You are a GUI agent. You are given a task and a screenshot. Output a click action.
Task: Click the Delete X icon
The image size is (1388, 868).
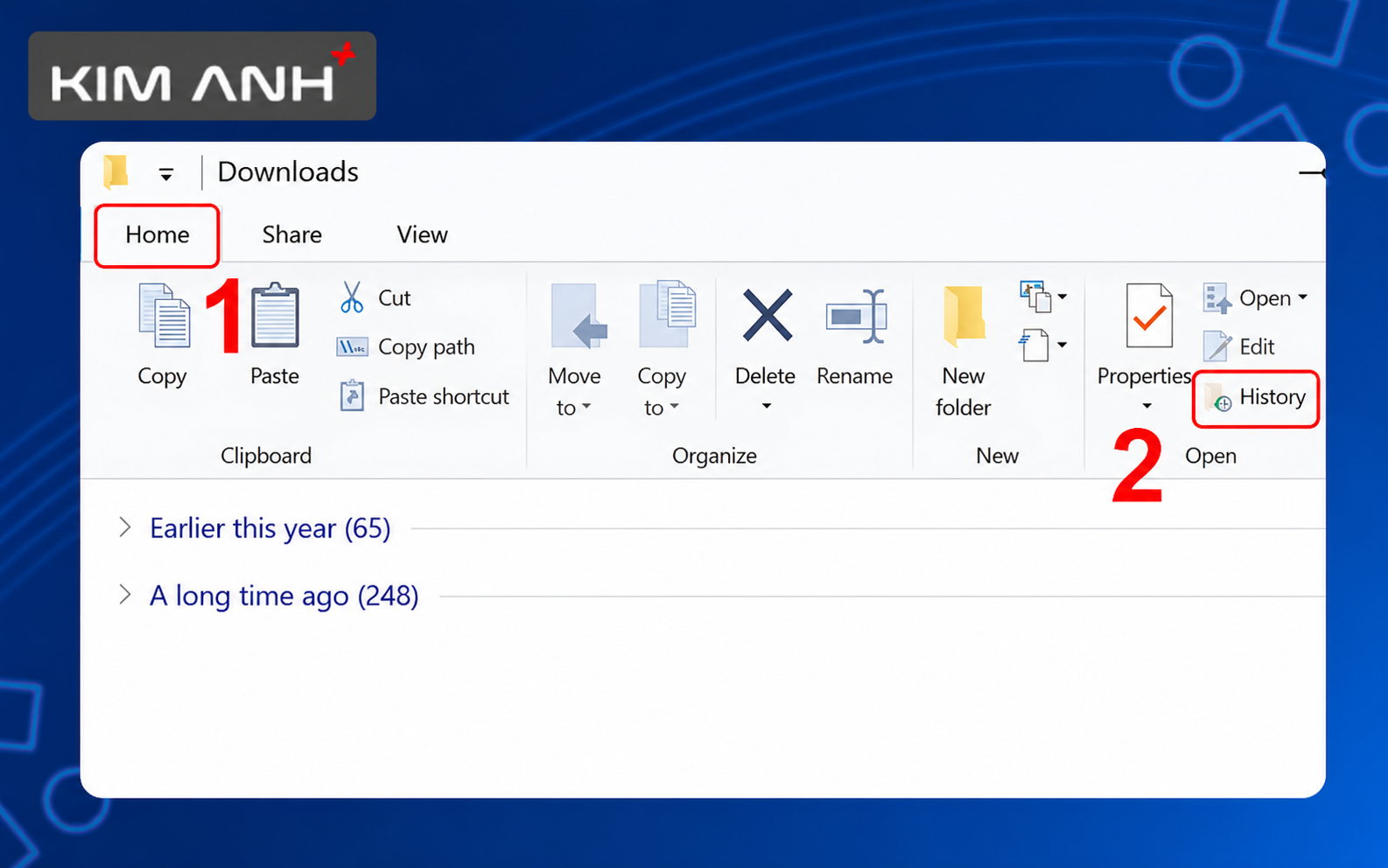(767, 315)
